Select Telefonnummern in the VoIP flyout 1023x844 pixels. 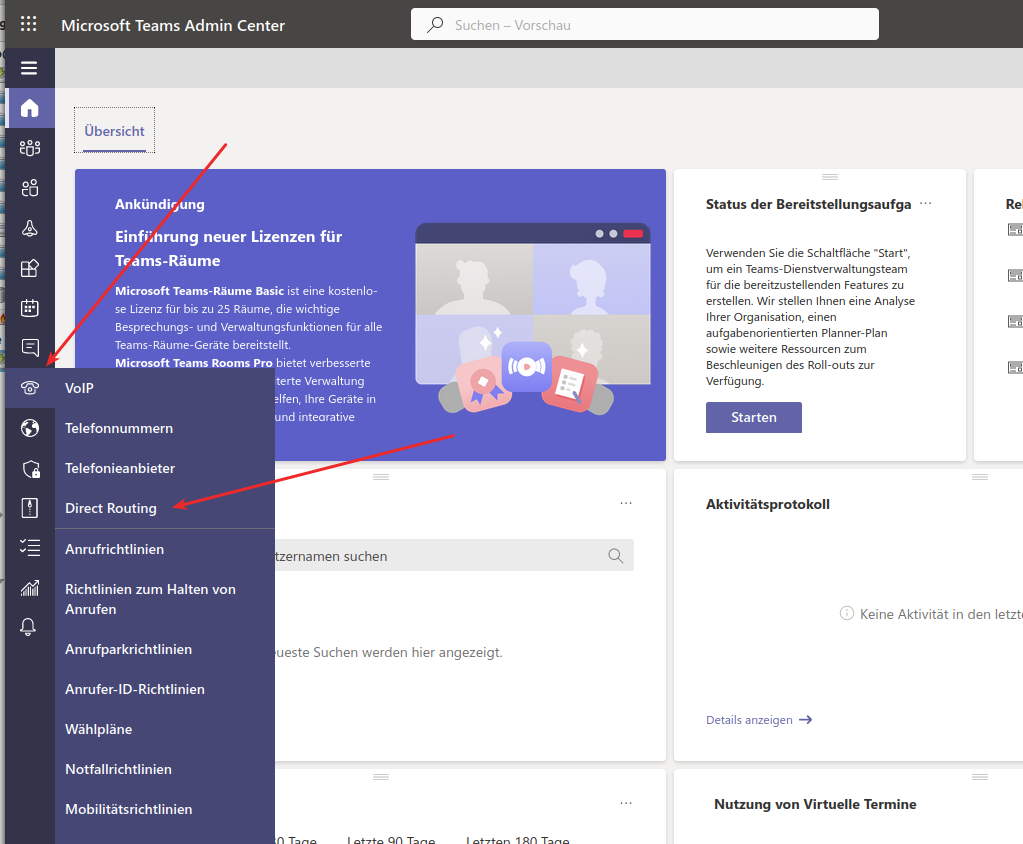(119, 428)
